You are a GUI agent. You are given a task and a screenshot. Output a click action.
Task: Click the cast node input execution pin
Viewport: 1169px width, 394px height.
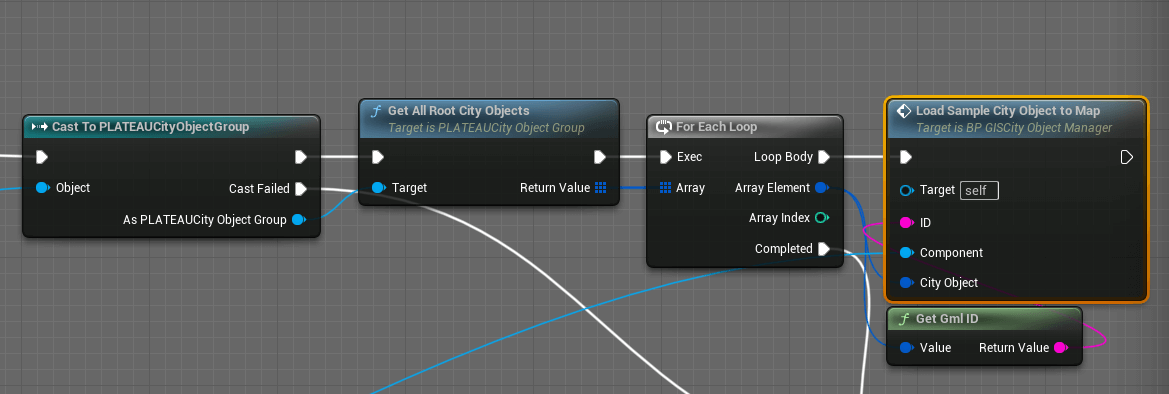pos(42,157)
